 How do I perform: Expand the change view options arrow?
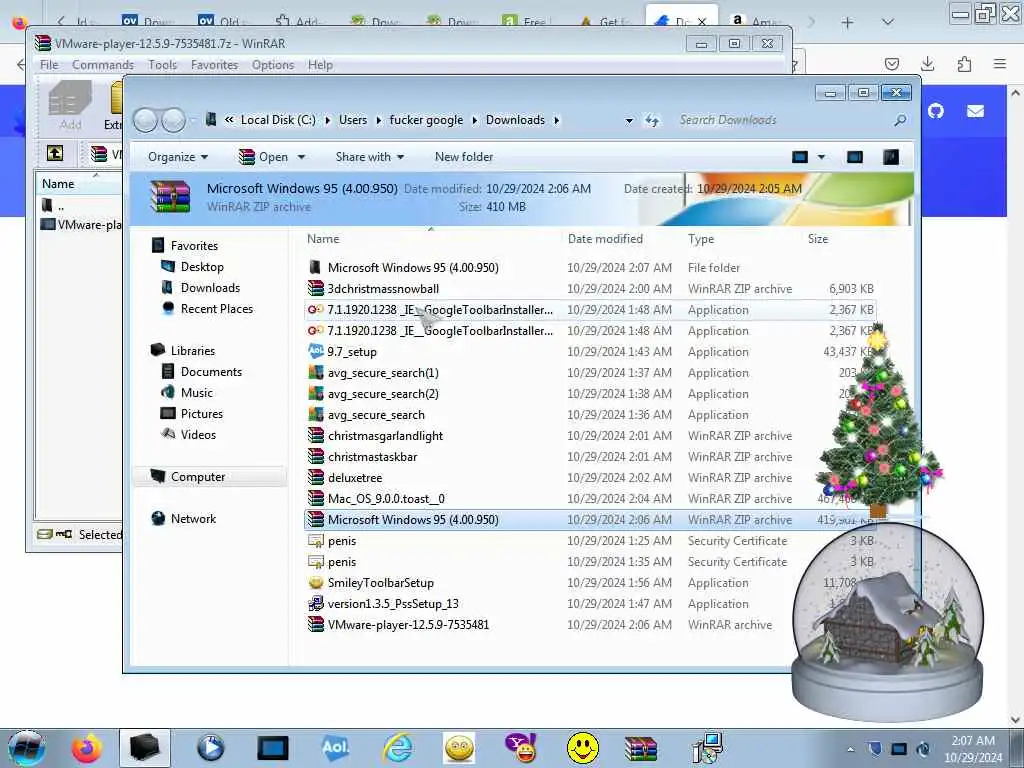click(x=822, y=157)
